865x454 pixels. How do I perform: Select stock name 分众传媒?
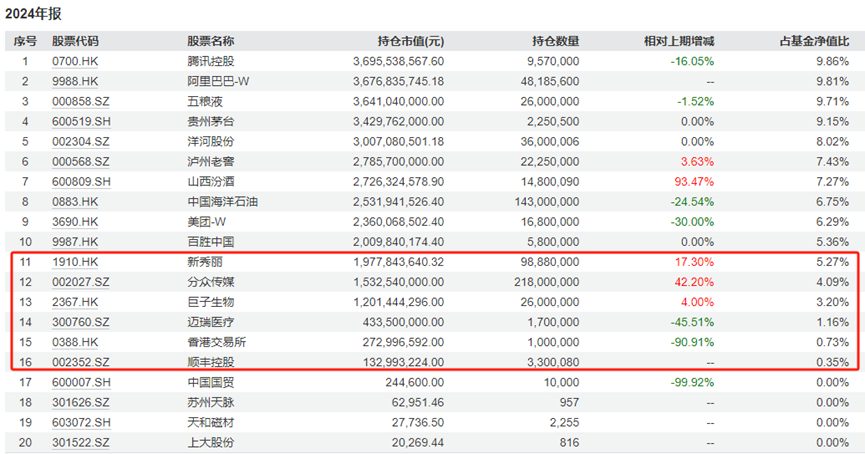[211, 282]
